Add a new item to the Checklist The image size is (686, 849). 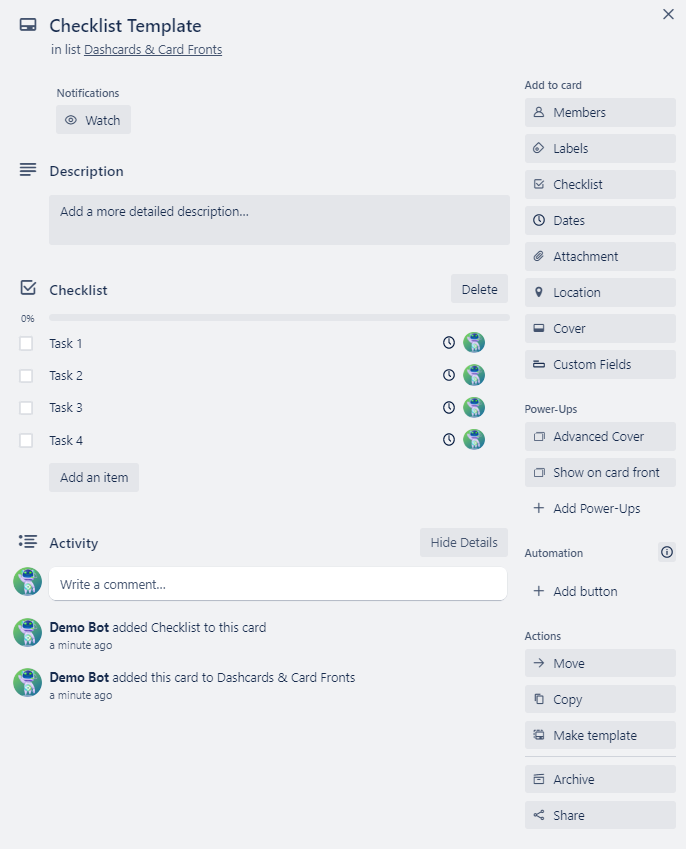(93, 477)
